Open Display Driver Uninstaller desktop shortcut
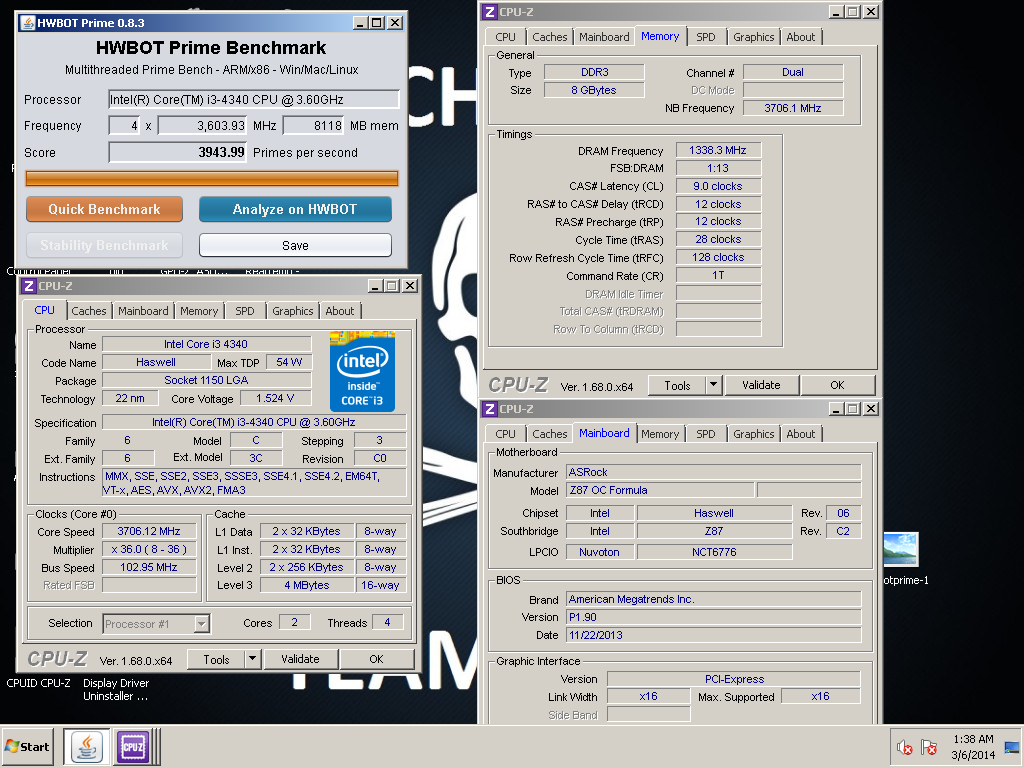1024x768 pixels. 116,690
